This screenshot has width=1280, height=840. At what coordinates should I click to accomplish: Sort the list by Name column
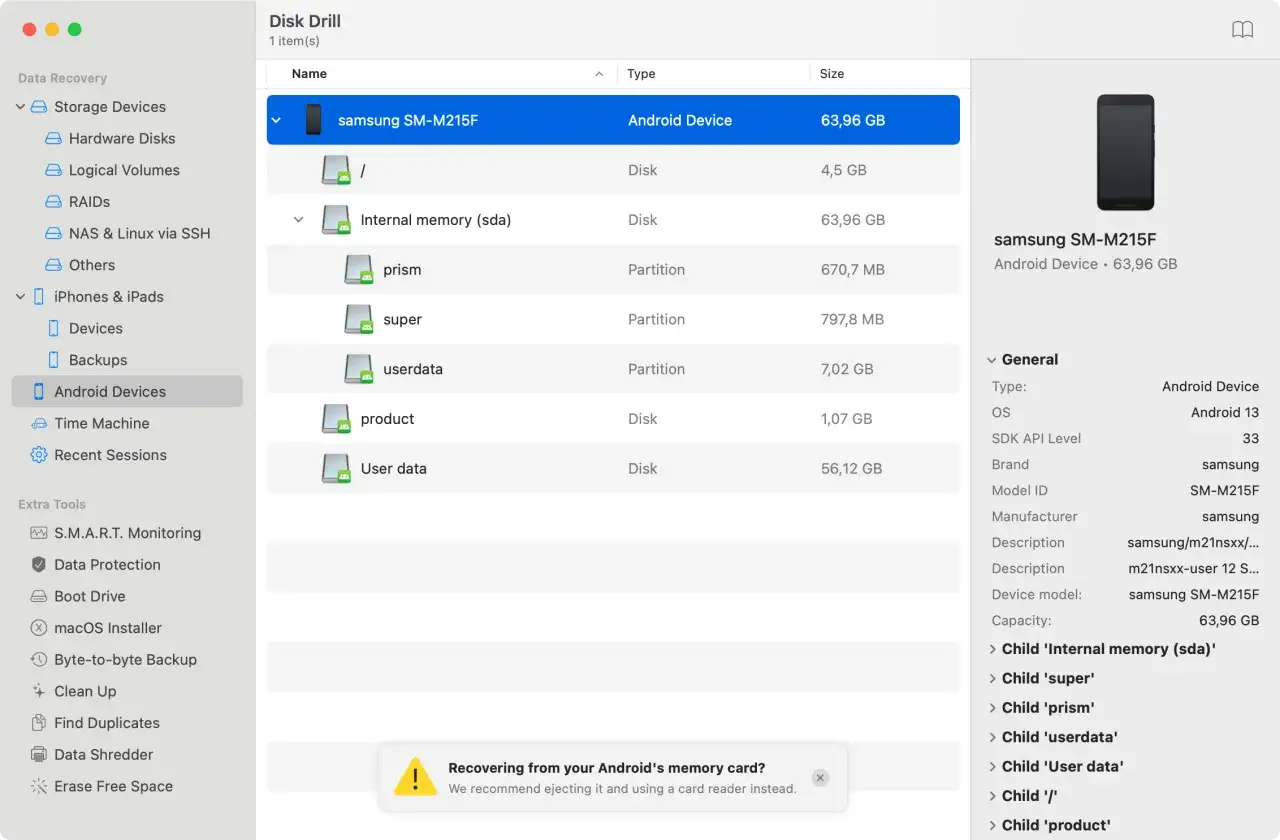[x=442, y=74]
